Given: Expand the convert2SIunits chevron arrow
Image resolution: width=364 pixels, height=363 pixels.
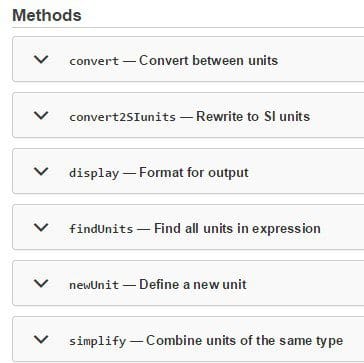Looking at the screenshot, I should coord(41,116).
